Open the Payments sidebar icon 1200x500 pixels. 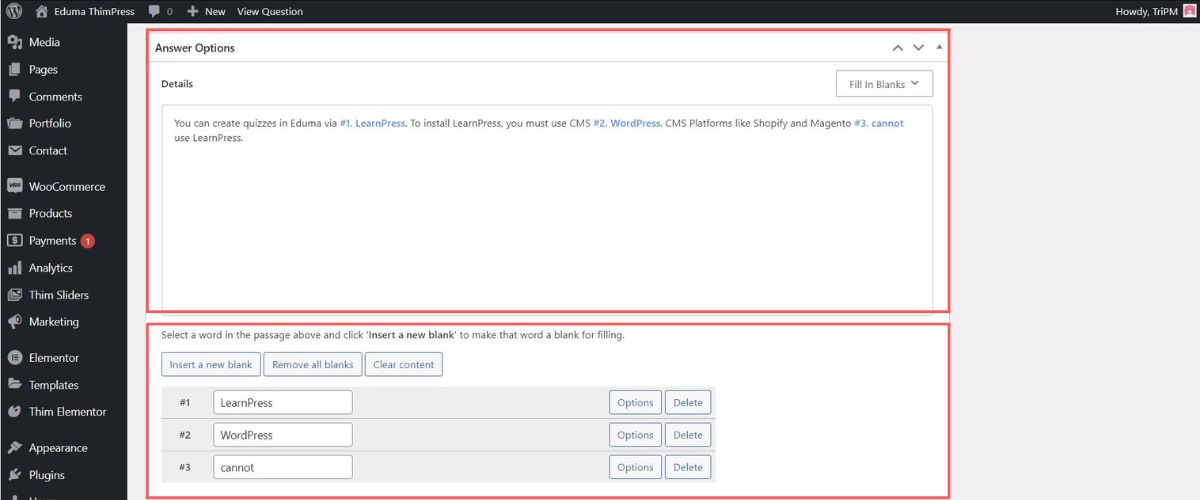[x=15, y=240]
